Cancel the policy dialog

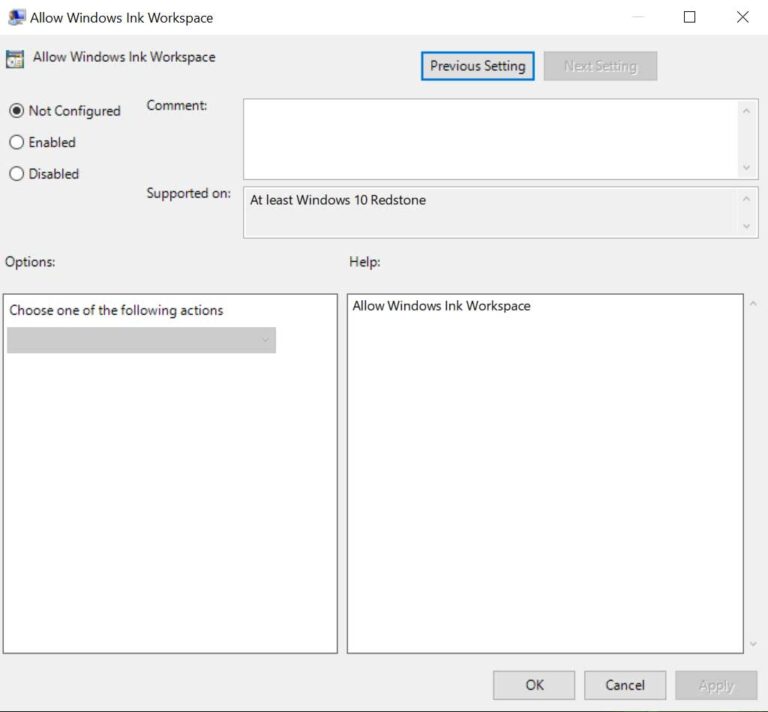pos(625,685)
